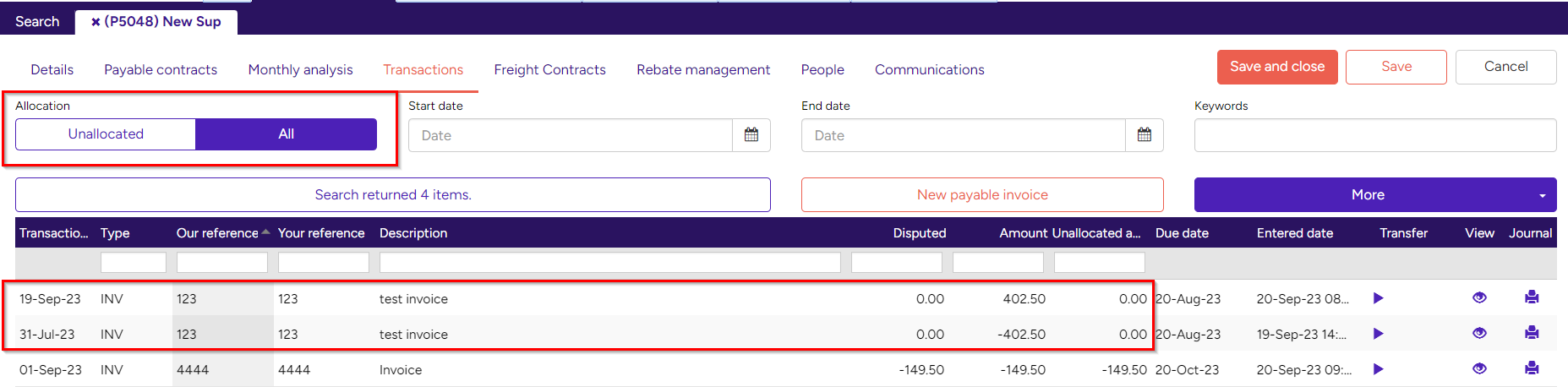This screenshot has width=1568, height=387.
Task: Create a New payable invoice
Action: tap(982, 195)
